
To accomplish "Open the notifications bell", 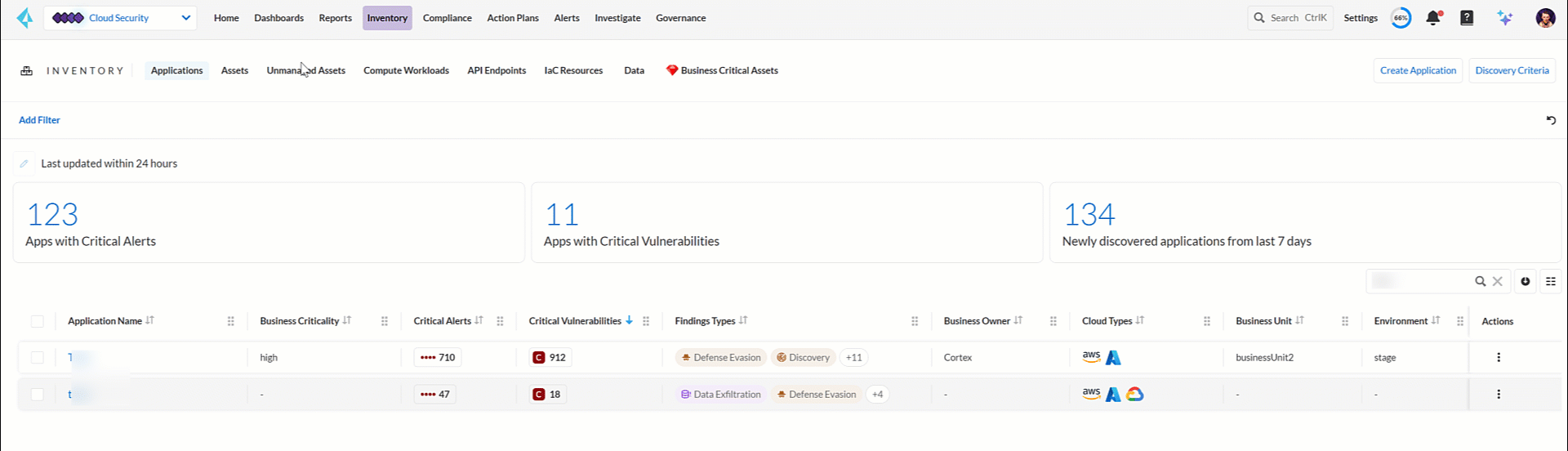I will [1433, 18].
